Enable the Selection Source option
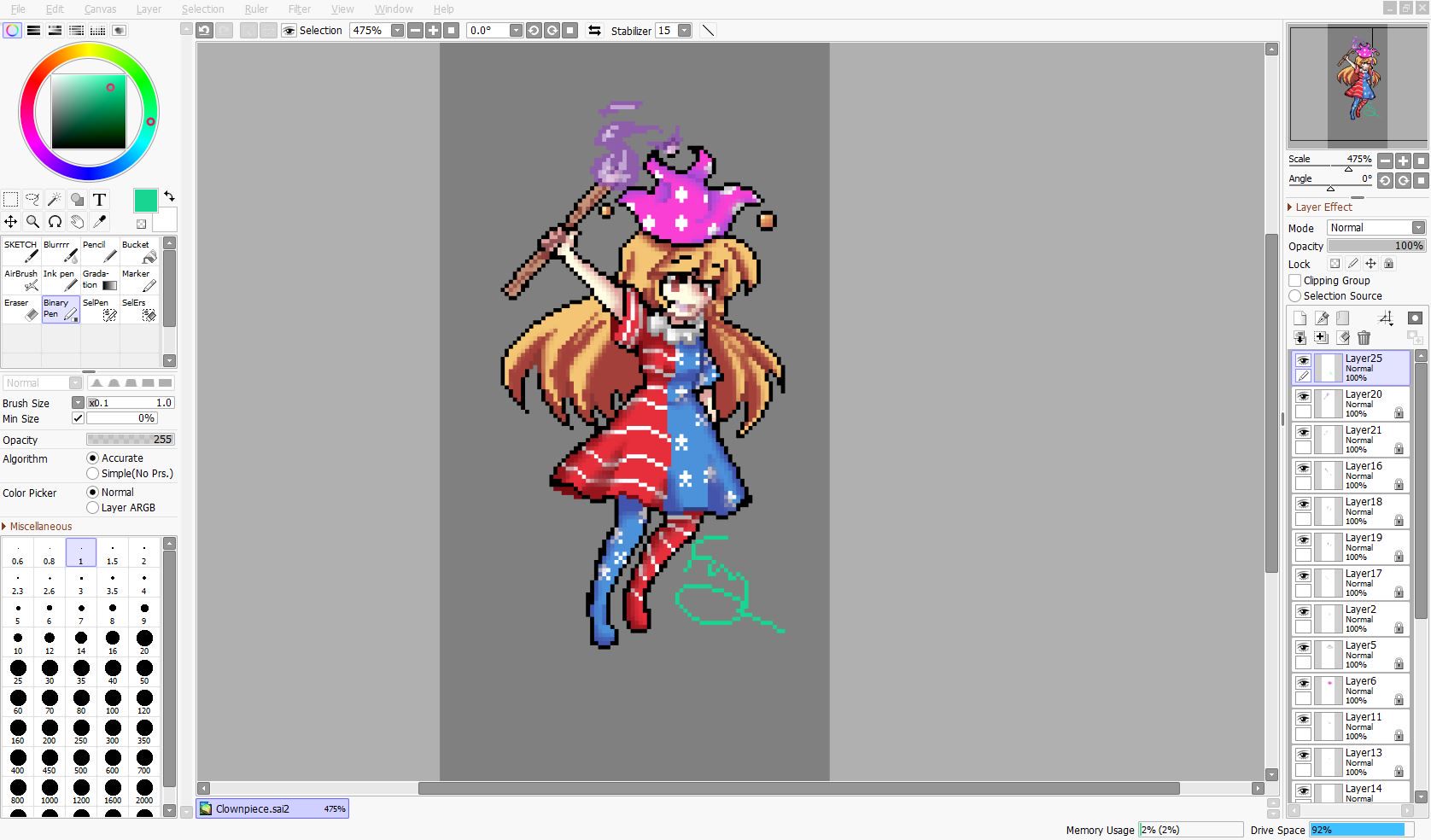This screenshot has height=840, width=1431. 1294,295
